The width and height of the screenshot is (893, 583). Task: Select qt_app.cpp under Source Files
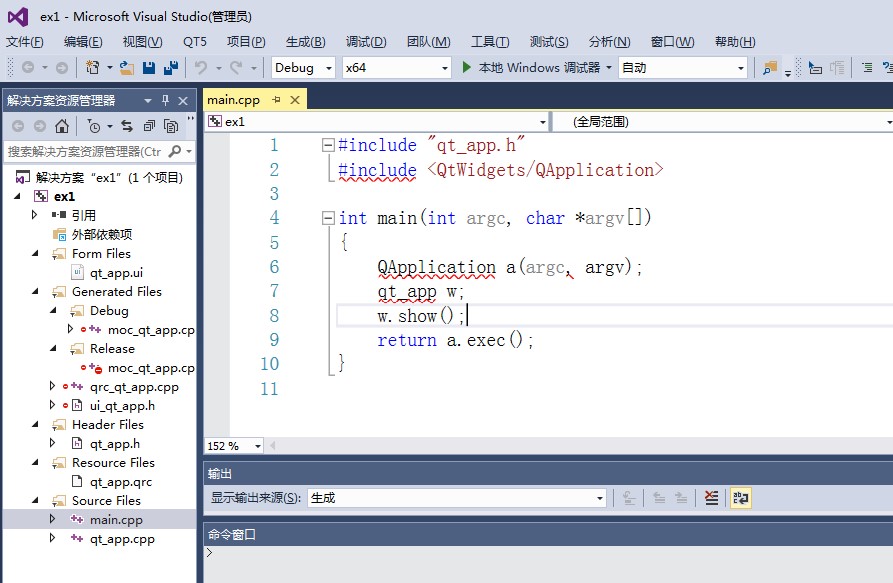[122, 539]
